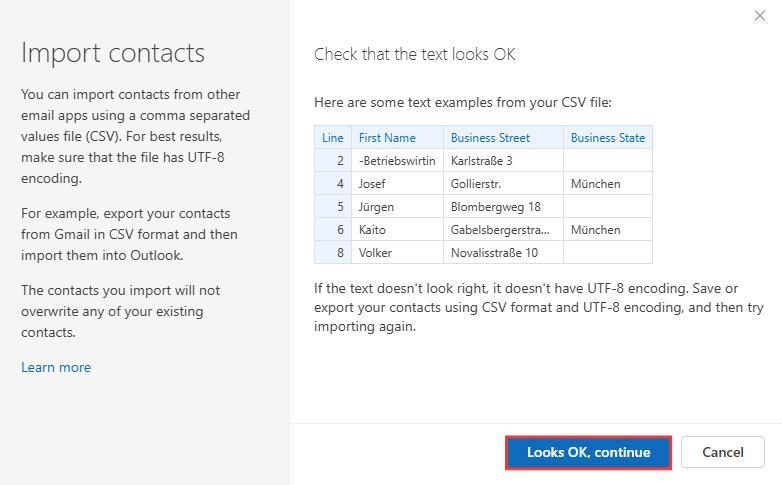Click the Line column header
Image resolution: width=782 pixels, height=485 pixels.
[x=333, y=138]
